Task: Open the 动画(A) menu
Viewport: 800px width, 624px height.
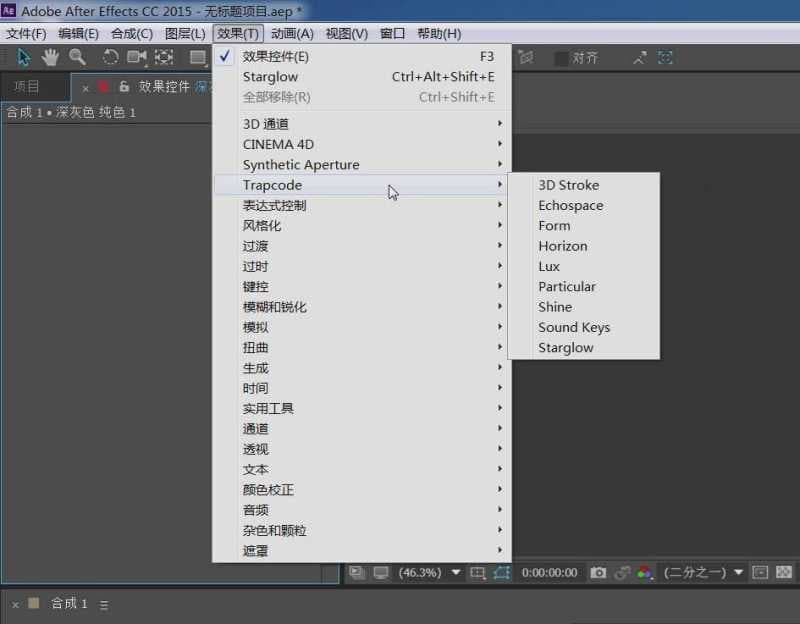Action: 290,33
